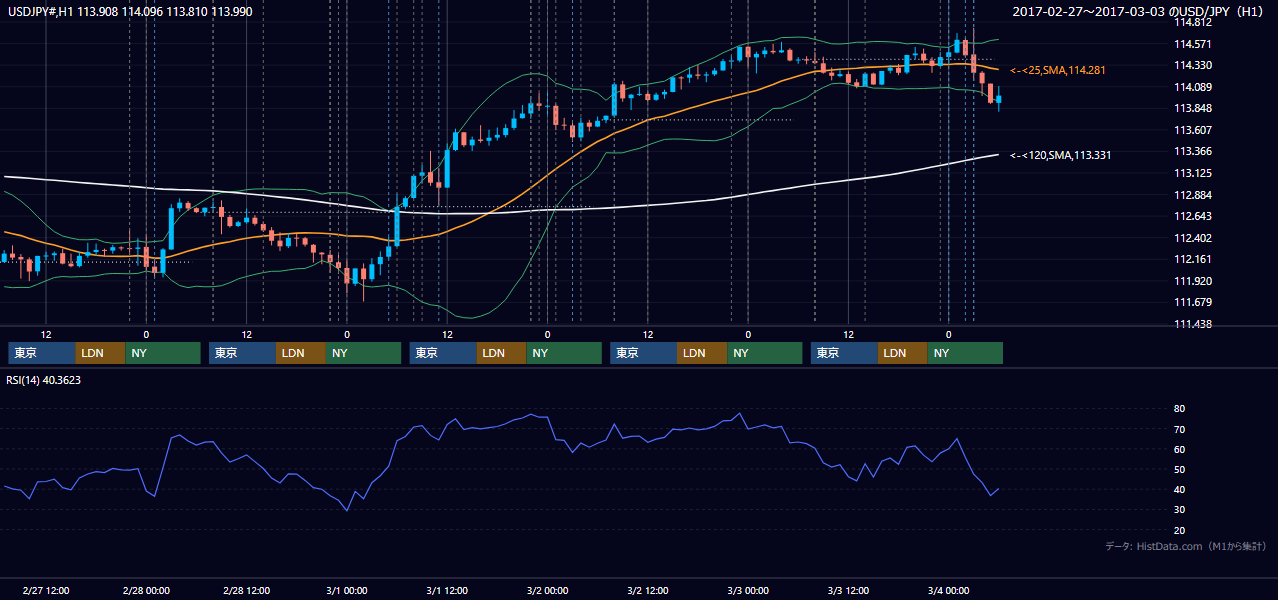Click the 3/1 00:00 time axis label

(347, 590)
